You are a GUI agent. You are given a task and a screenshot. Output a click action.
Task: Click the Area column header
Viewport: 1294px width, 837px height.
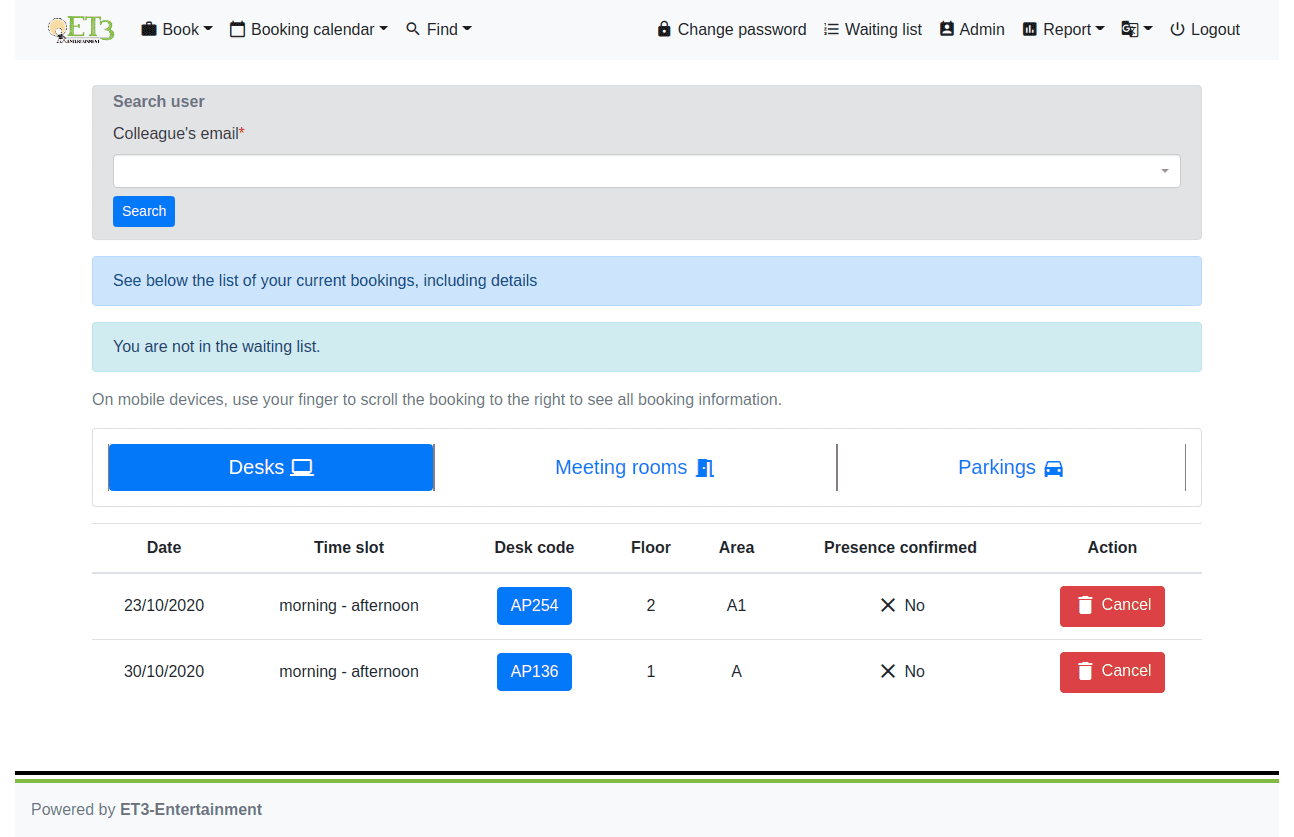736,548
